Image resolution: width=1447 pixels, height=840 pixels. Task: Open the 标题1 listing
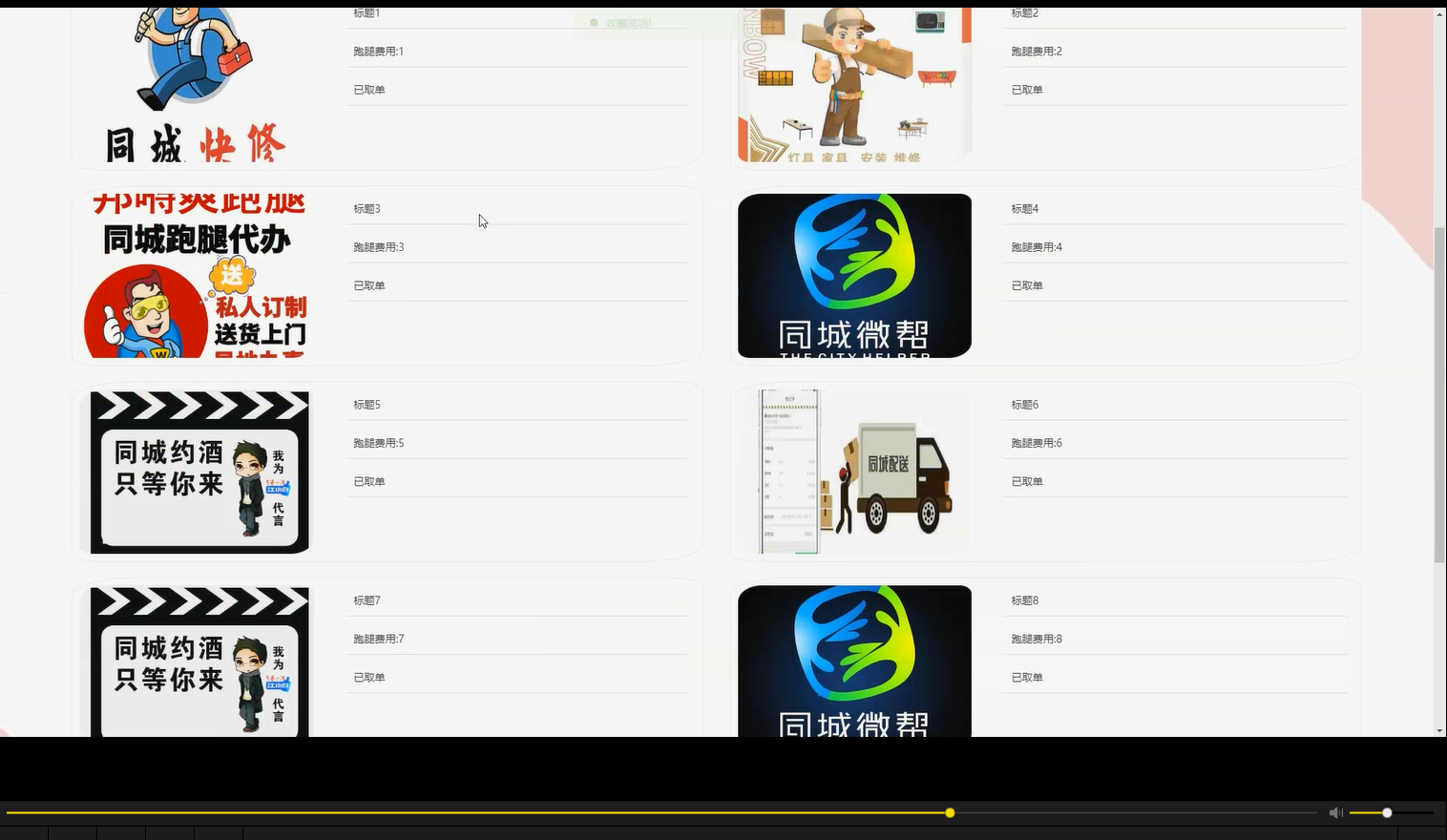coord(367,13)
